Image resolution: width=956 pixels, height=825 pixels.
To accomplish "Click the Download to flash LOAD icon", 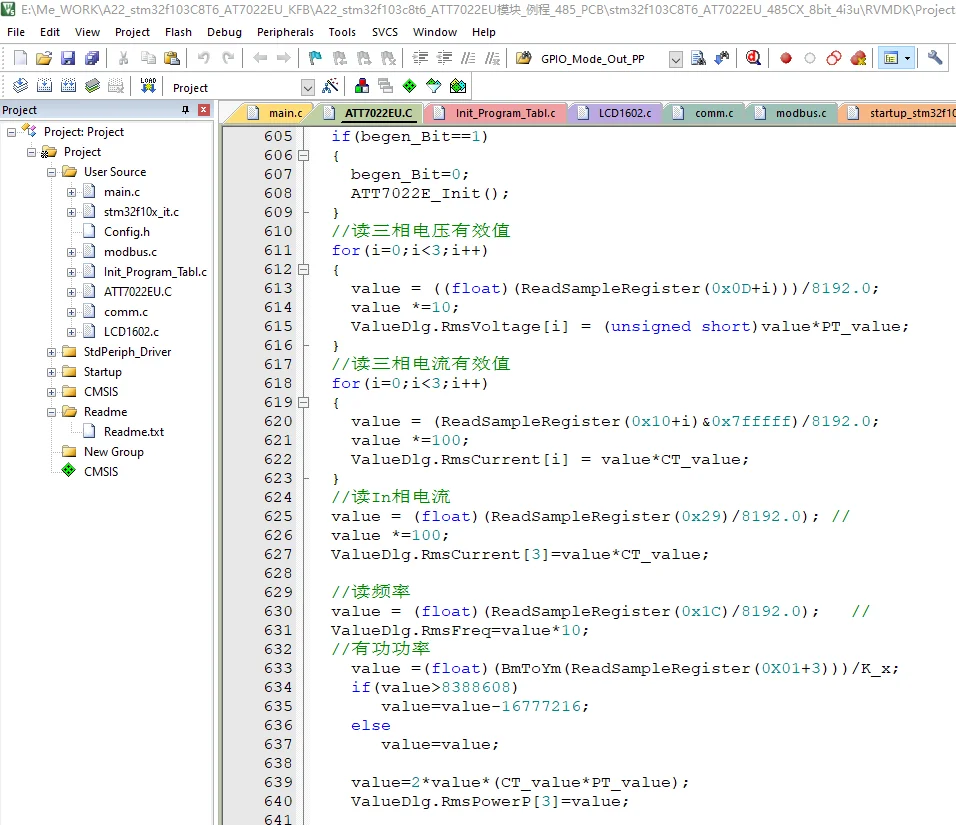I will pos(148,87).
